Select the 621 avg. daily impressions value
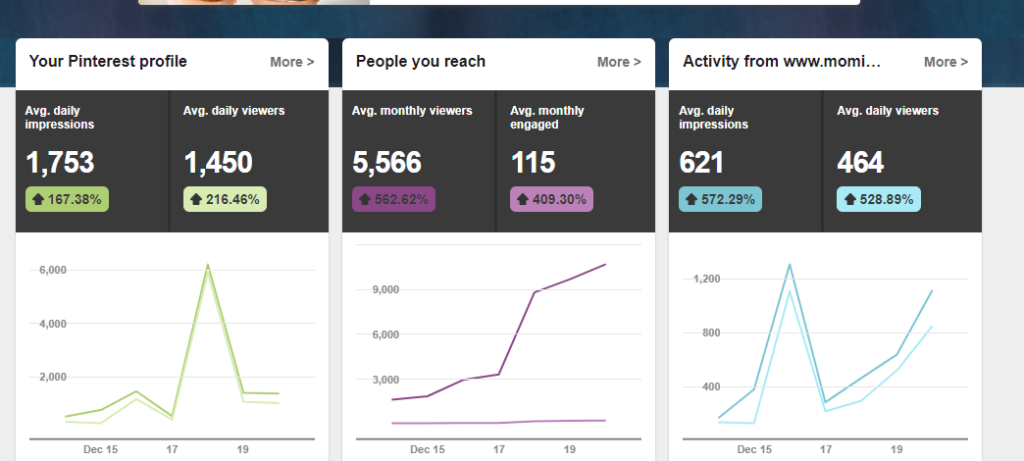Viewport: 1024px width, 461px height. point(701,163)
